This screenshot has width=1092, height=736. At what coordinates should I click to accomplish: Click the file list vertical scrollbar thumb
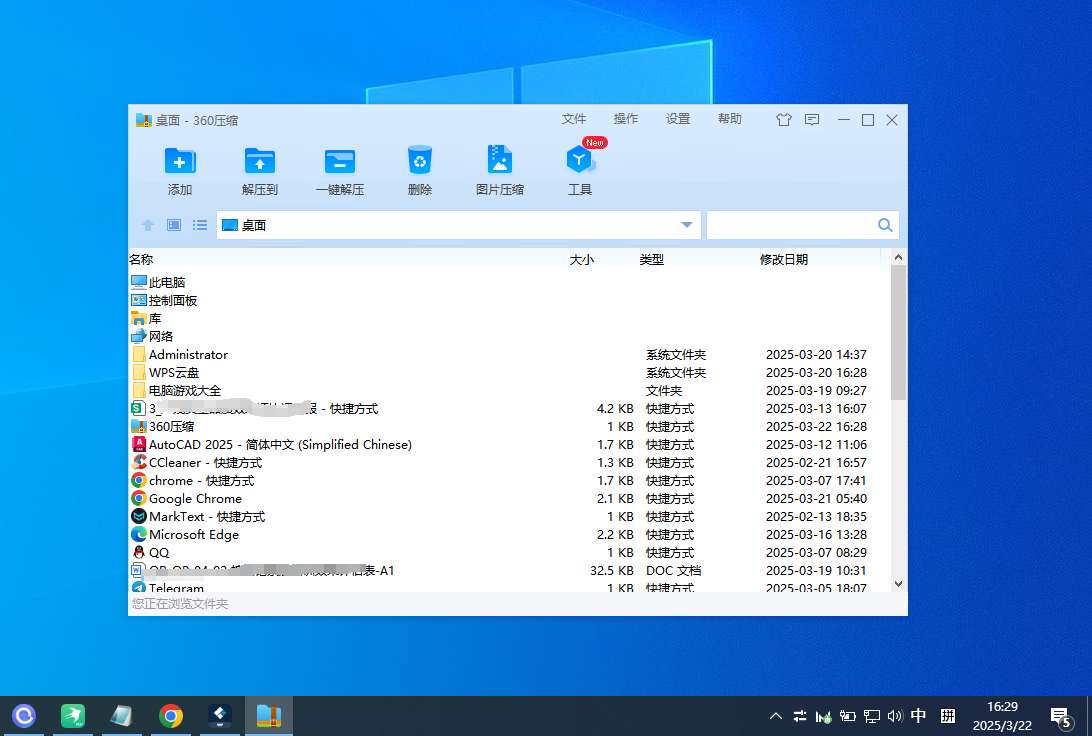[x=898, y=333]
